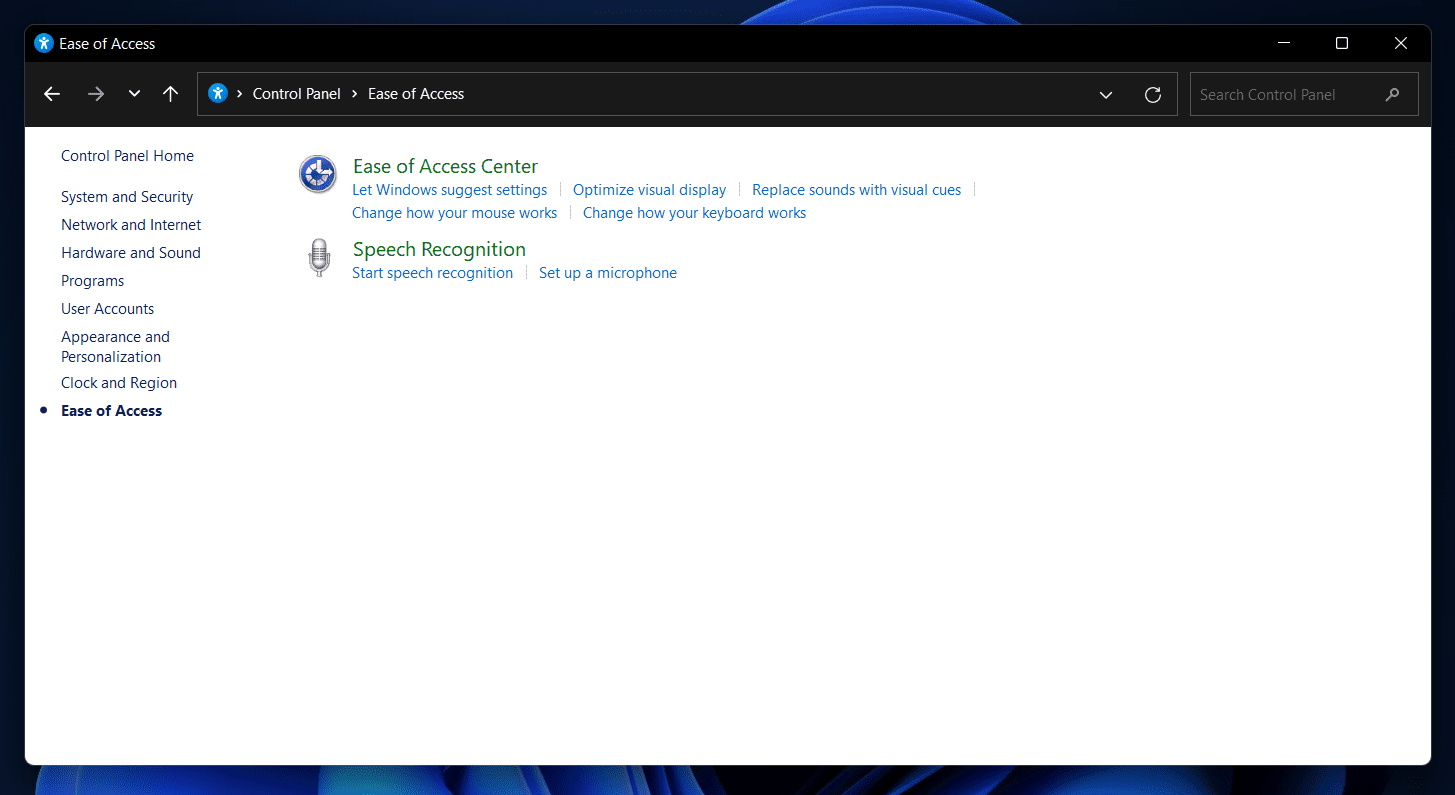
Task: Open System and Security category
Action: click(x=127, y=197)
